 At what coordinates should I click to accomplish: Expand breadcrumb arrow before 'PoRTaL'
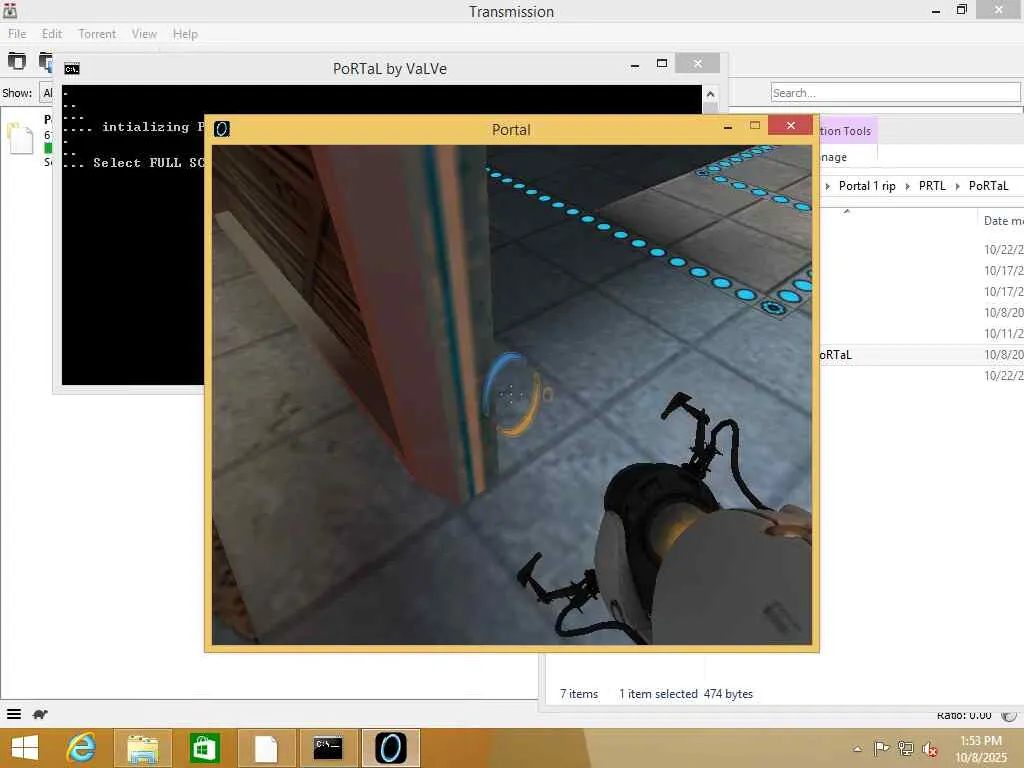point(957,186)
